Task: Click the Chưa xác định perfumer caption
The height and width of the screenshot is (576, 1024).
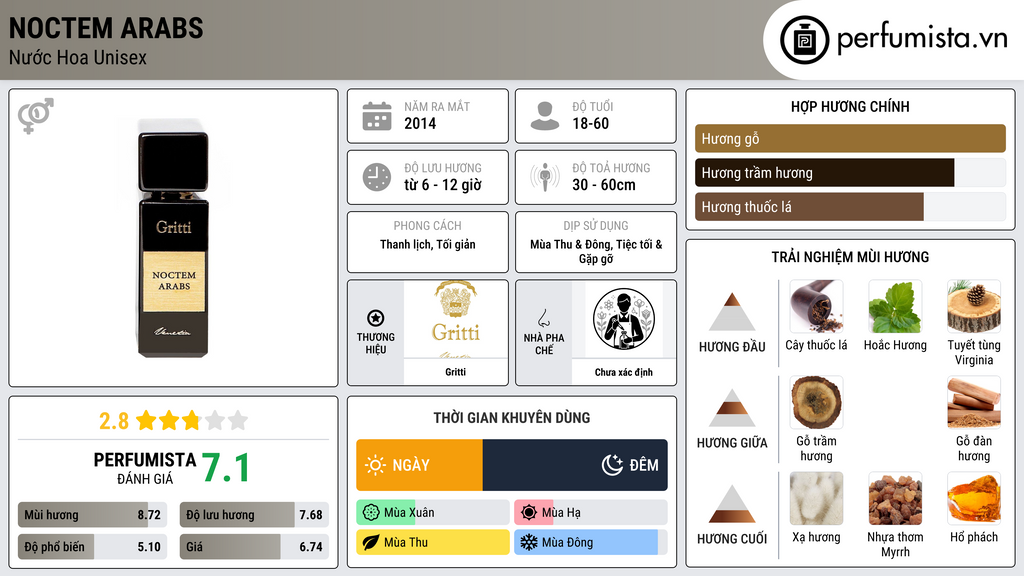Action: [624, 372]
